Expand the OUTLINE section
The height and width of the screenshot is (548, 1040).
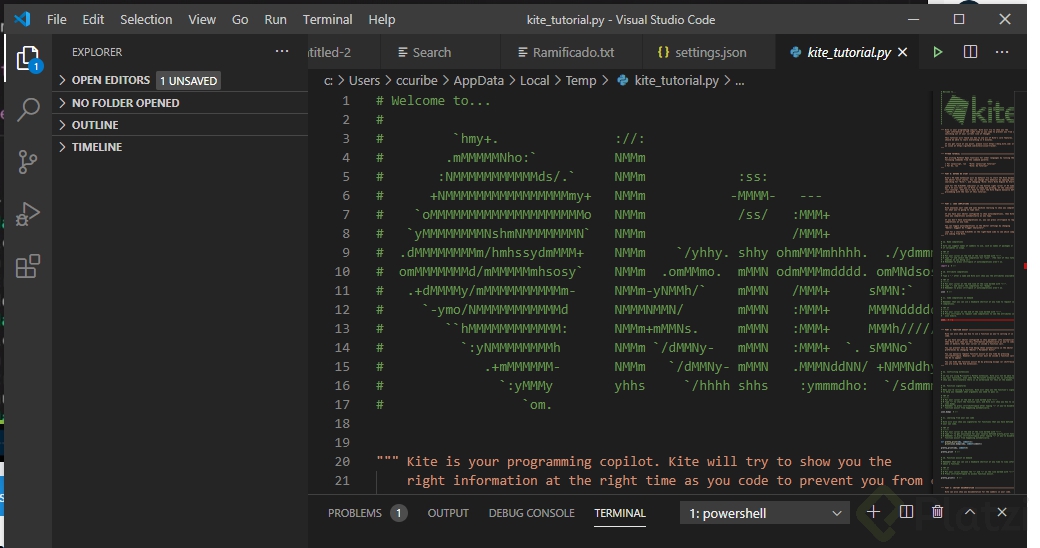[180, 125]
